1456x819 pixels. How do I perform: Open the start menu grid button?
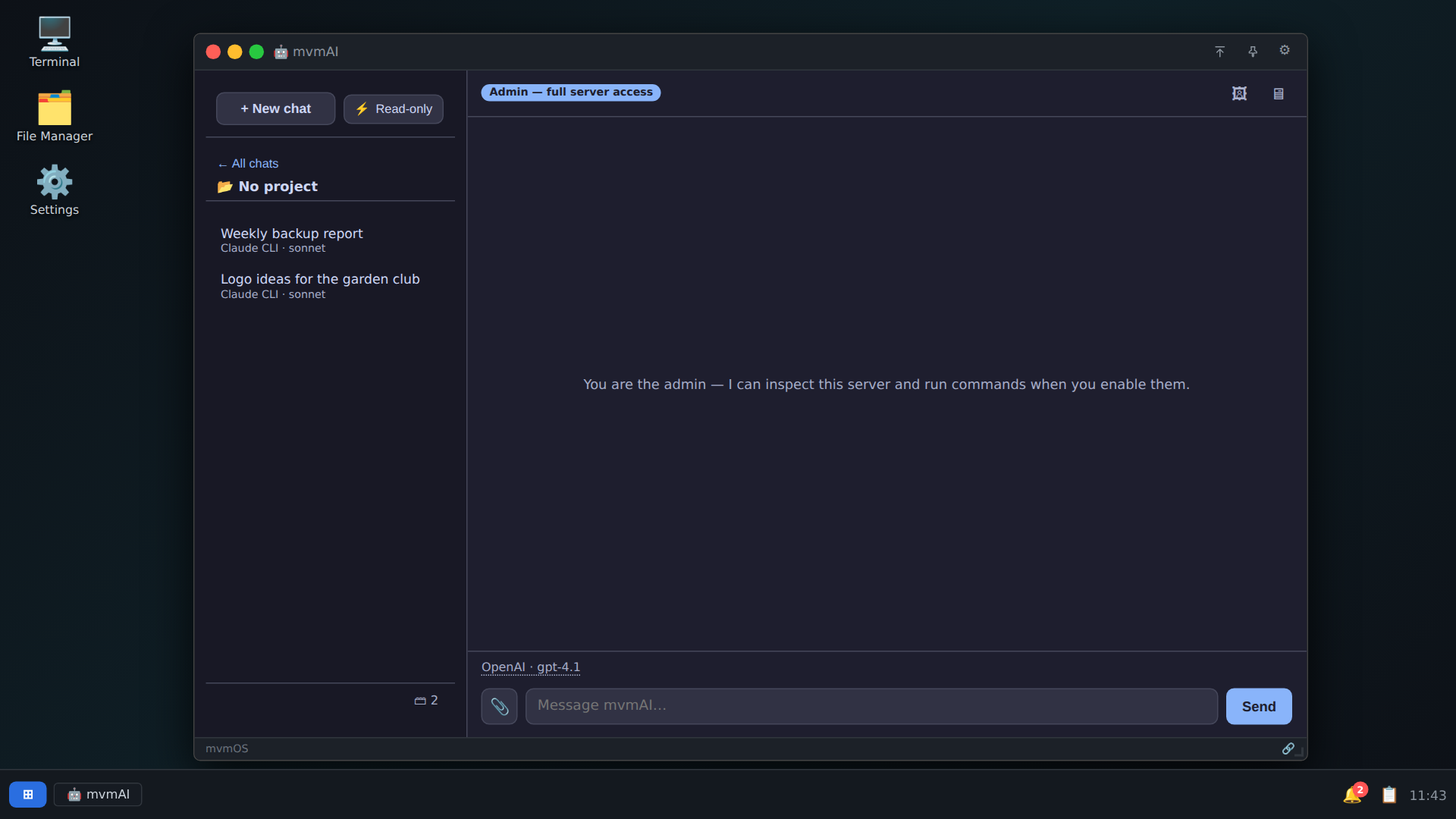[x=28, y=795]
